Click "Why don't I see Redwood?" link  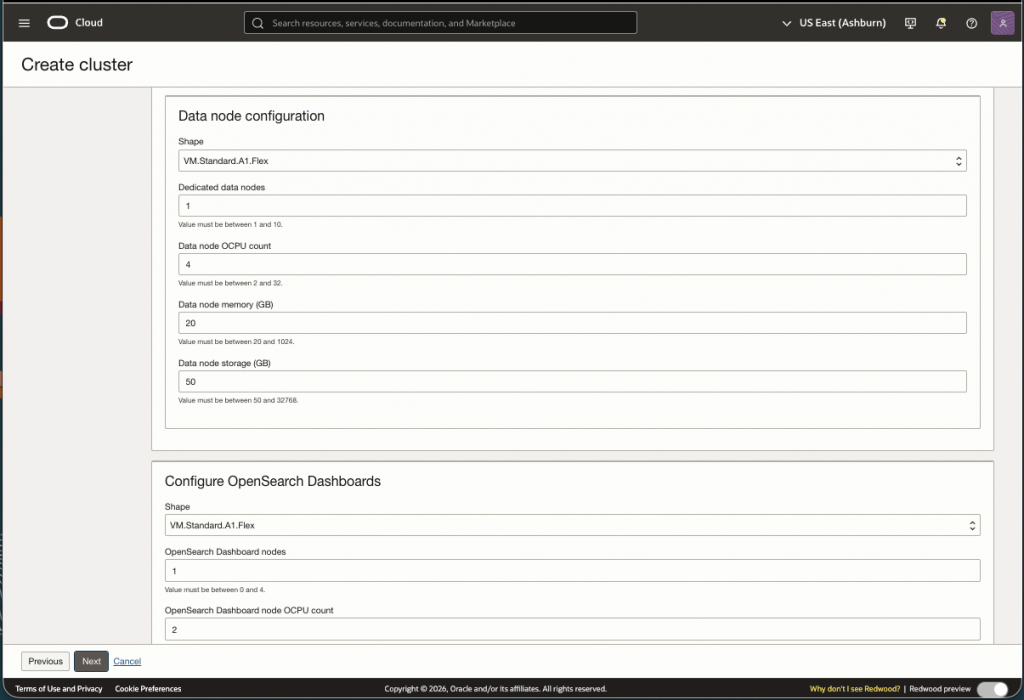click(x=855, y=689)
